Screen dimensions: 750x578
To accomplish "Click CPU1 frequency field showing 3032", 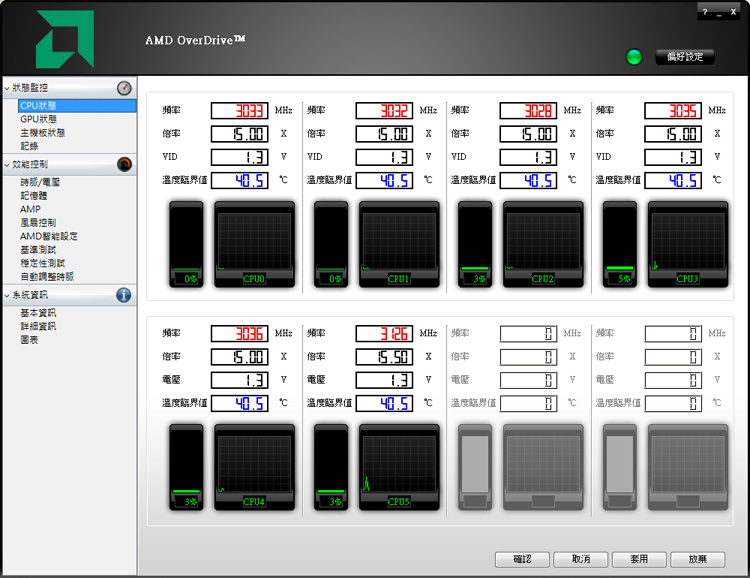I will tap(384, 111).
